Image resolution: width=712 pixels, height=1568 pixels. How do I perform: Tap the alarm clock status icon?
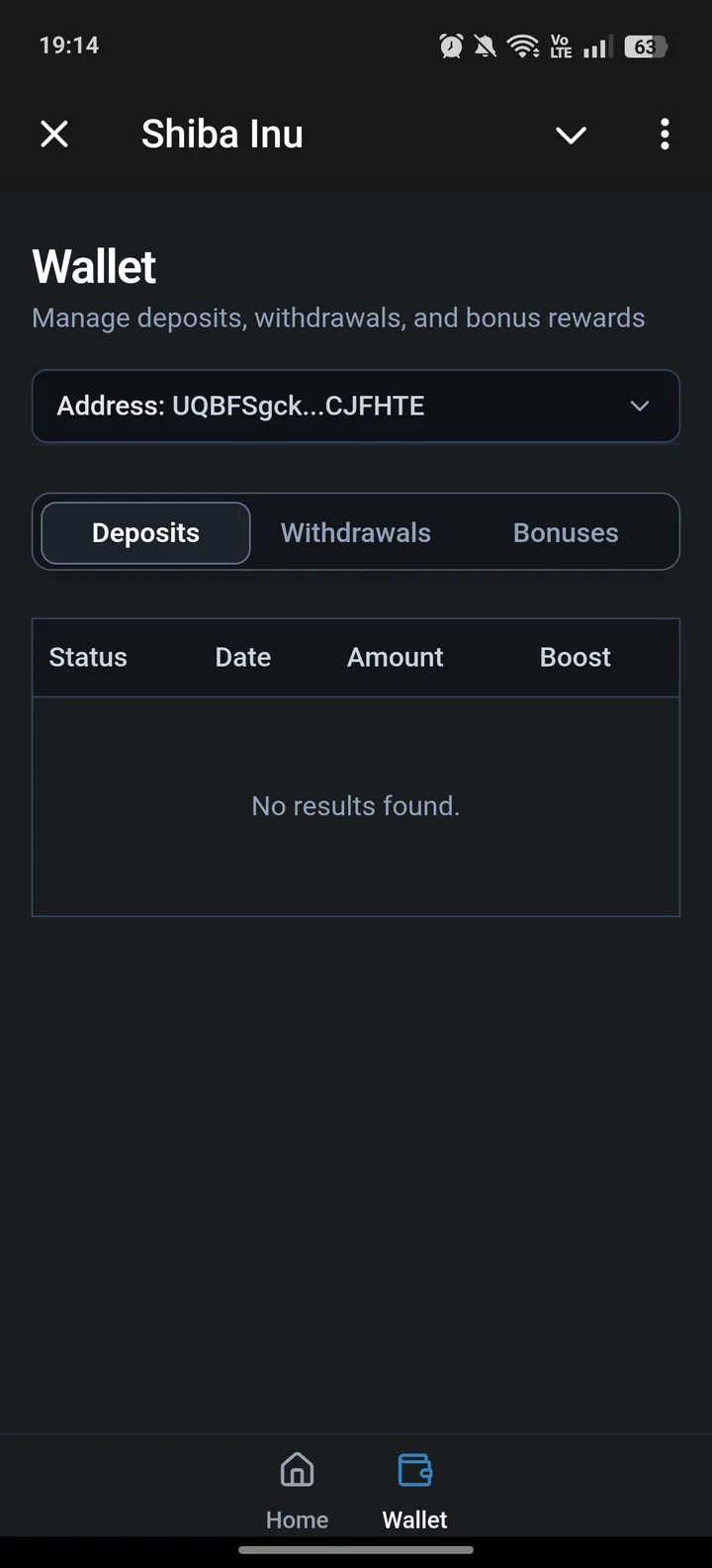pos(451,46)
